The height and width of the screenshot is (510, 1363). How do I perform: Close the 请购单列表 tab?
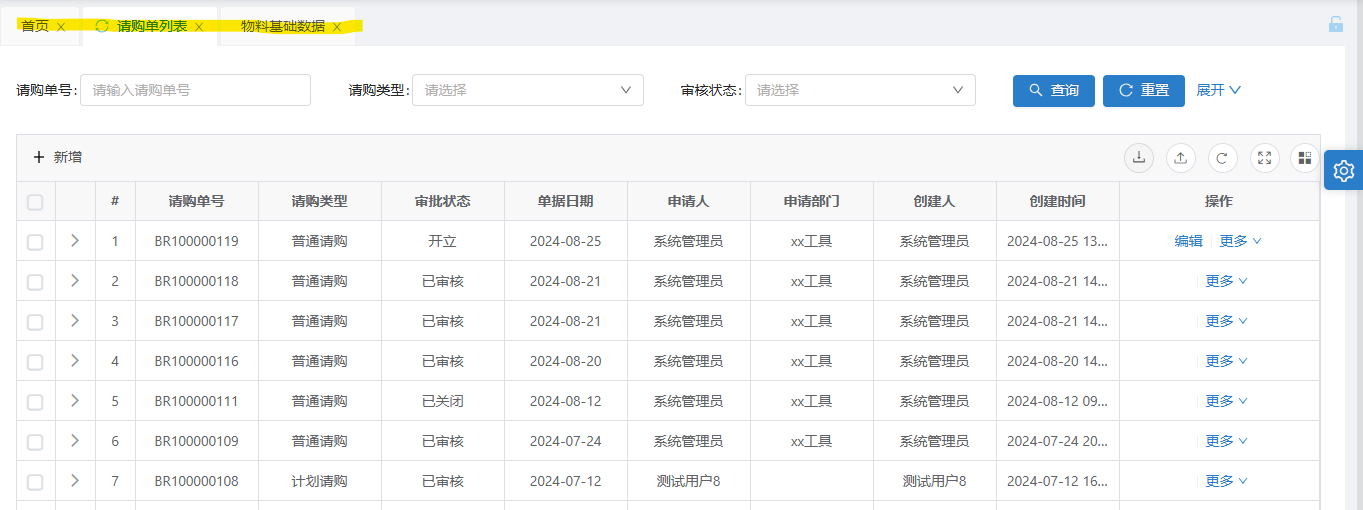click(x=199, y=27)
